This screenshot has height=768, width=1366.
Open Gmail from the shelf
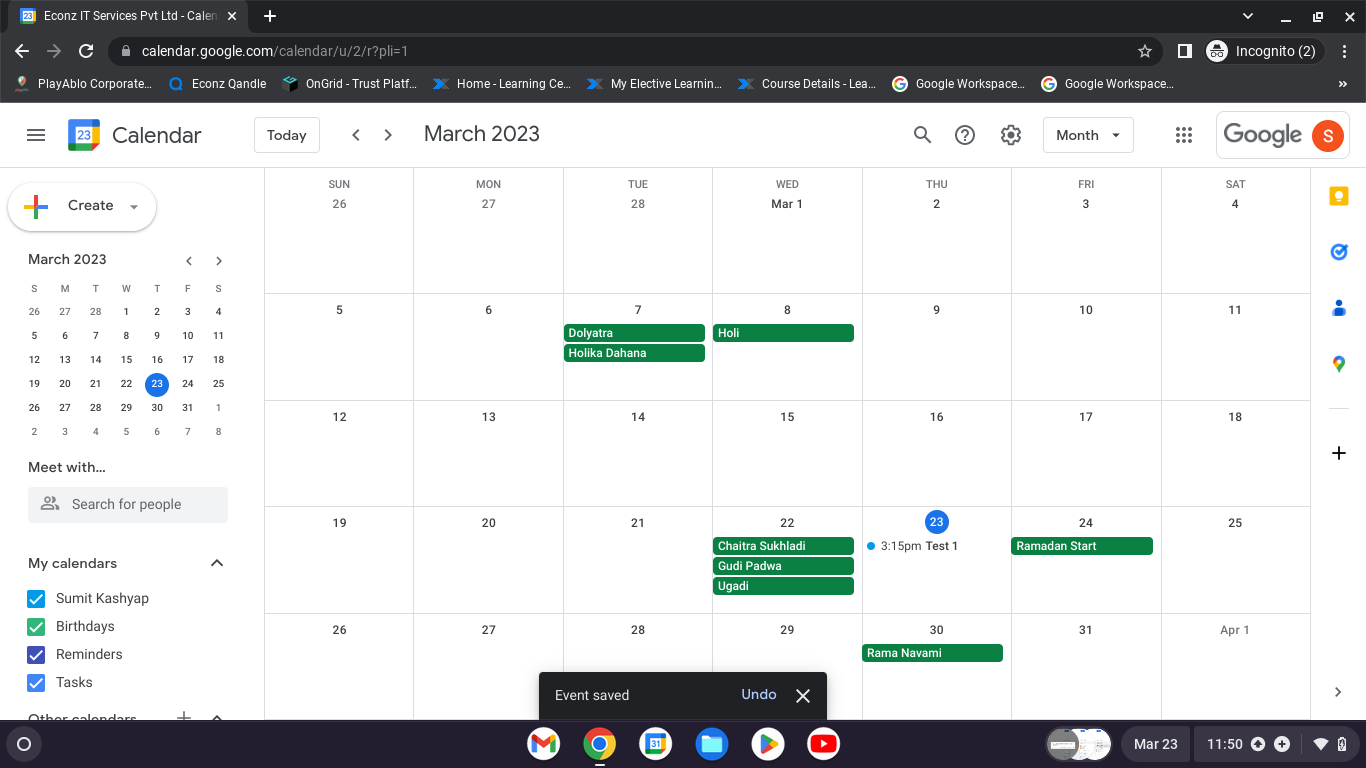pyautogui.click(x=544, y=744)
